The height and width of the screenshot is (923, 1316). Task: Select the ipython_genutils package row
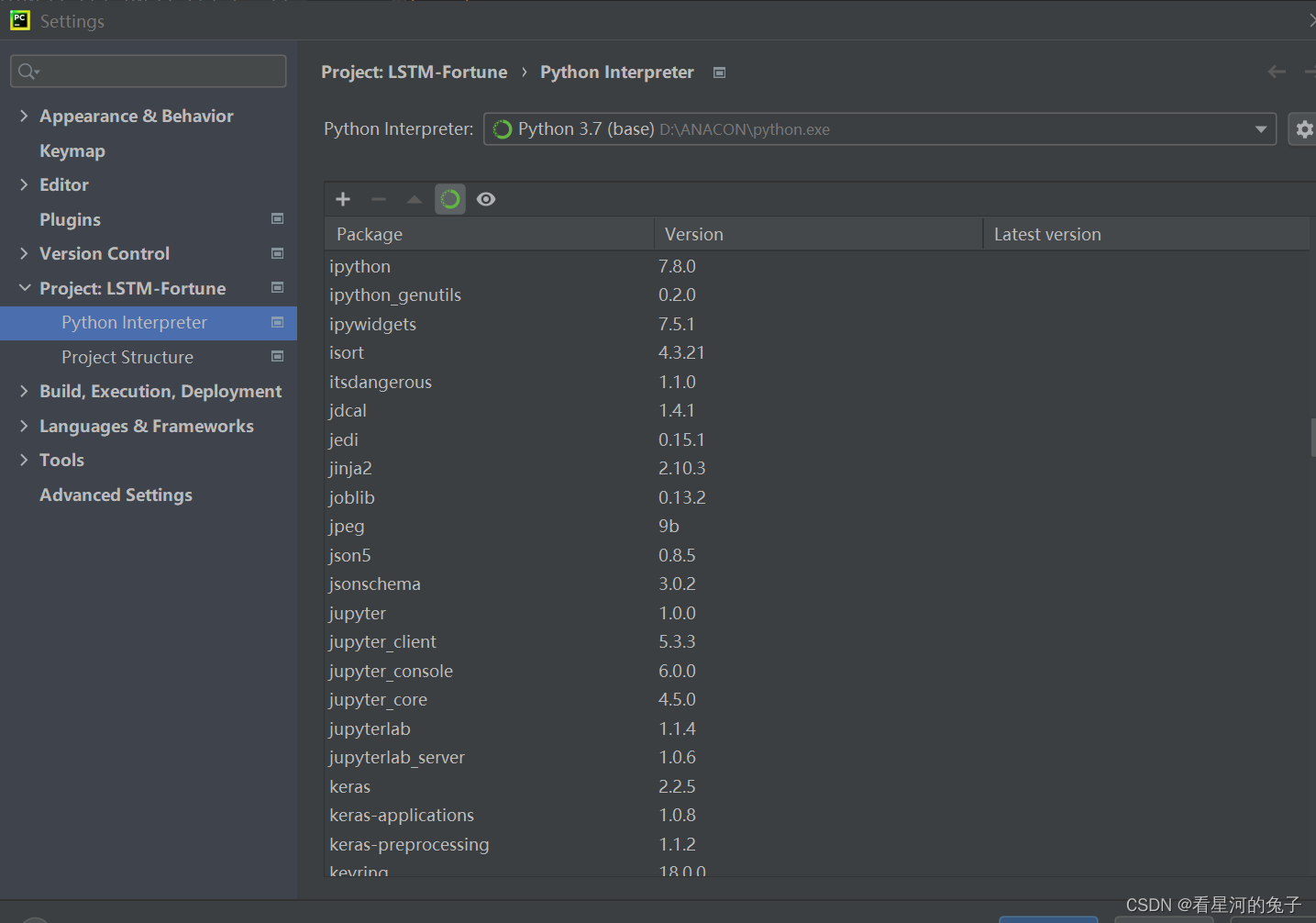click(x=817, y=295)
